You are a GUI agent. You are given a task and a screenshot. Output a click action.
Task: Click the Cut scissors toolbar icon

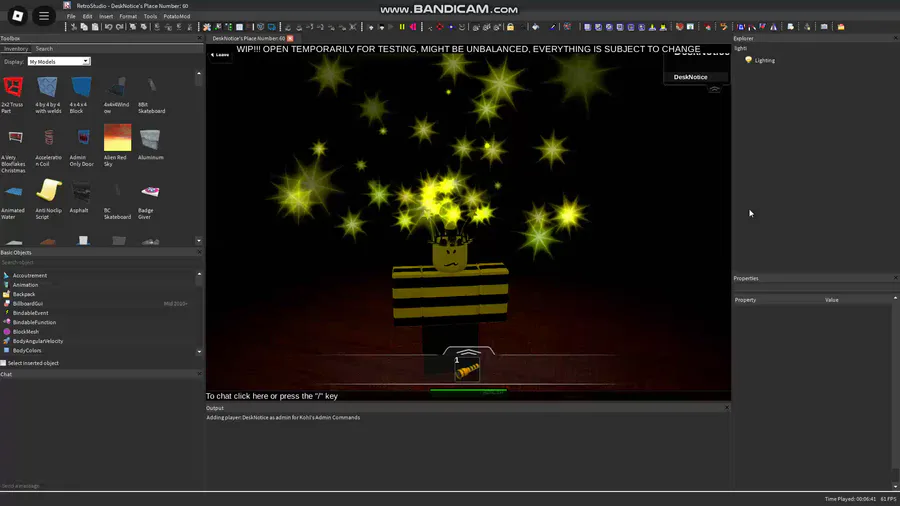coord(73,27)
